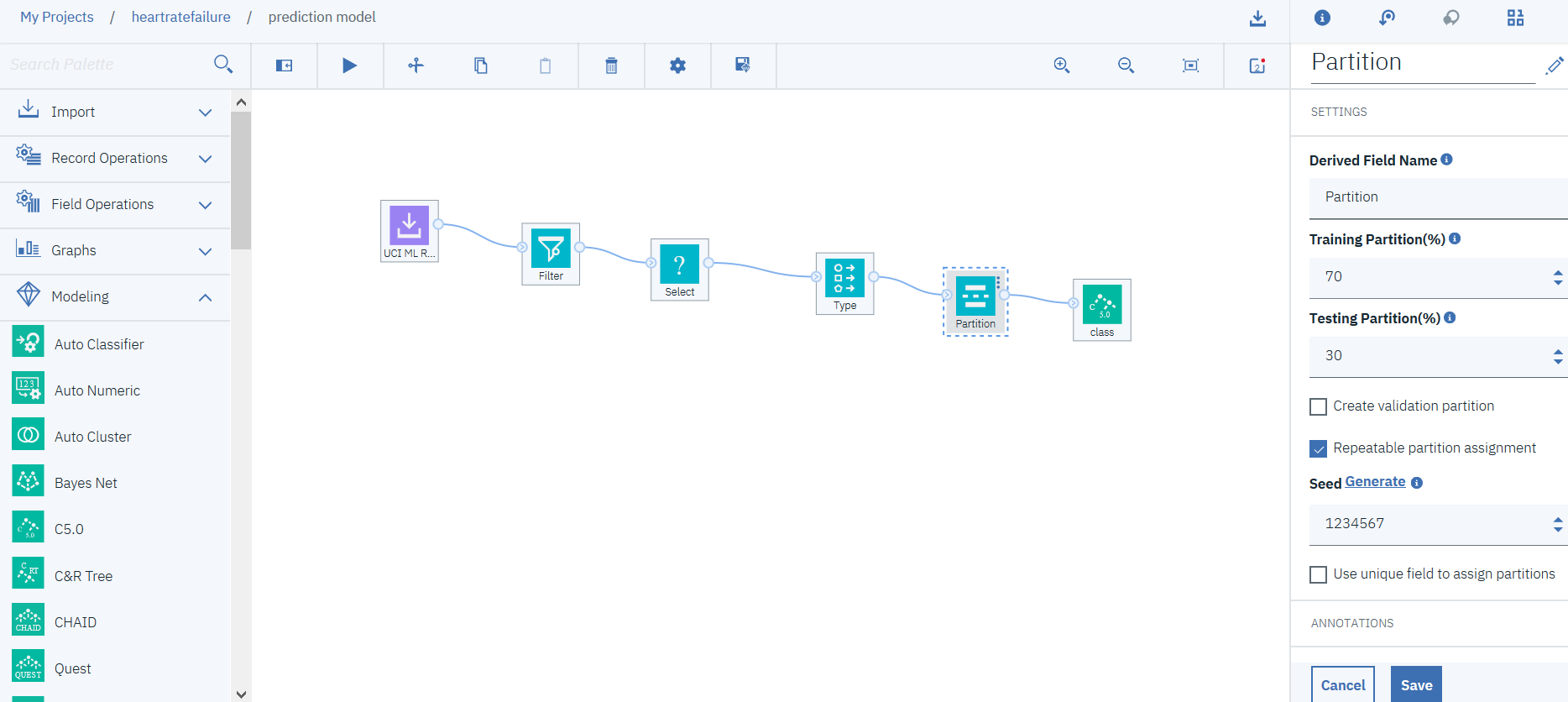This screenshot has width=1568, height=702.
Task: Click the Generate seed link
Action: tap(1375, 482)
